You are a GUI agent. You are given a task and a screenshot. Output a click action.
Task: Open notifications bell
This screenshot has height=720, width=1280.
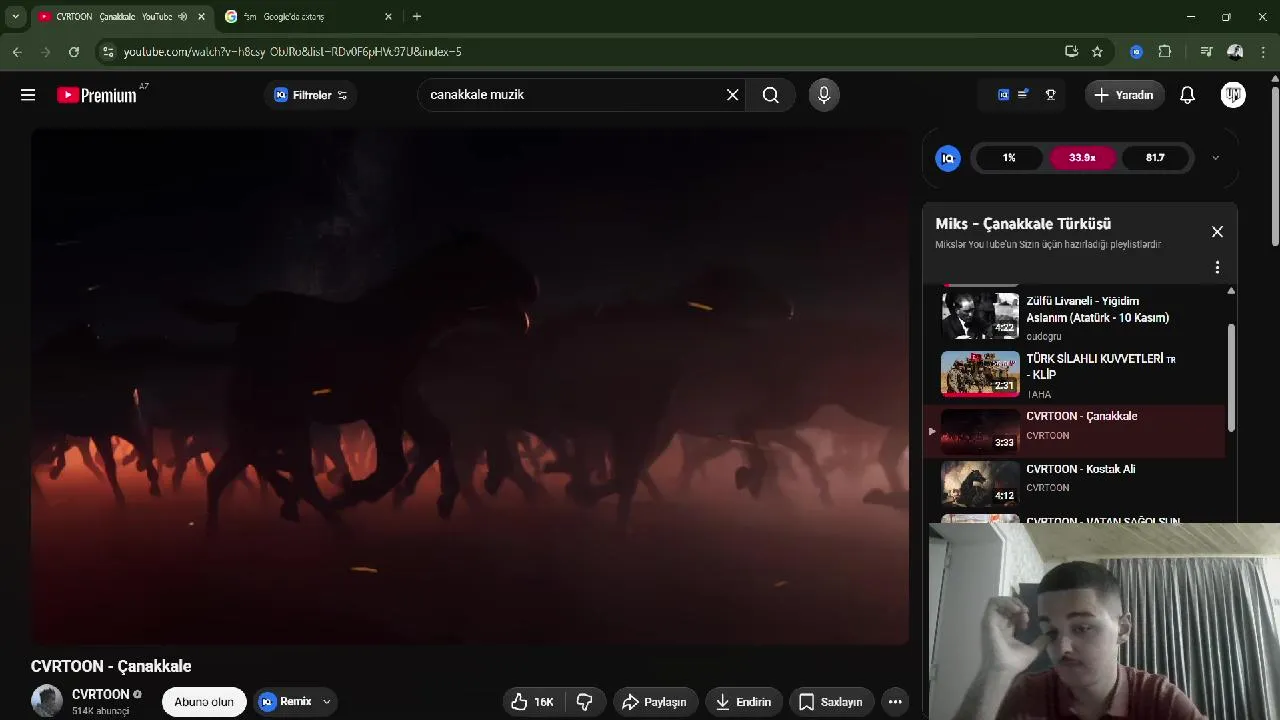pos(1187,95)
